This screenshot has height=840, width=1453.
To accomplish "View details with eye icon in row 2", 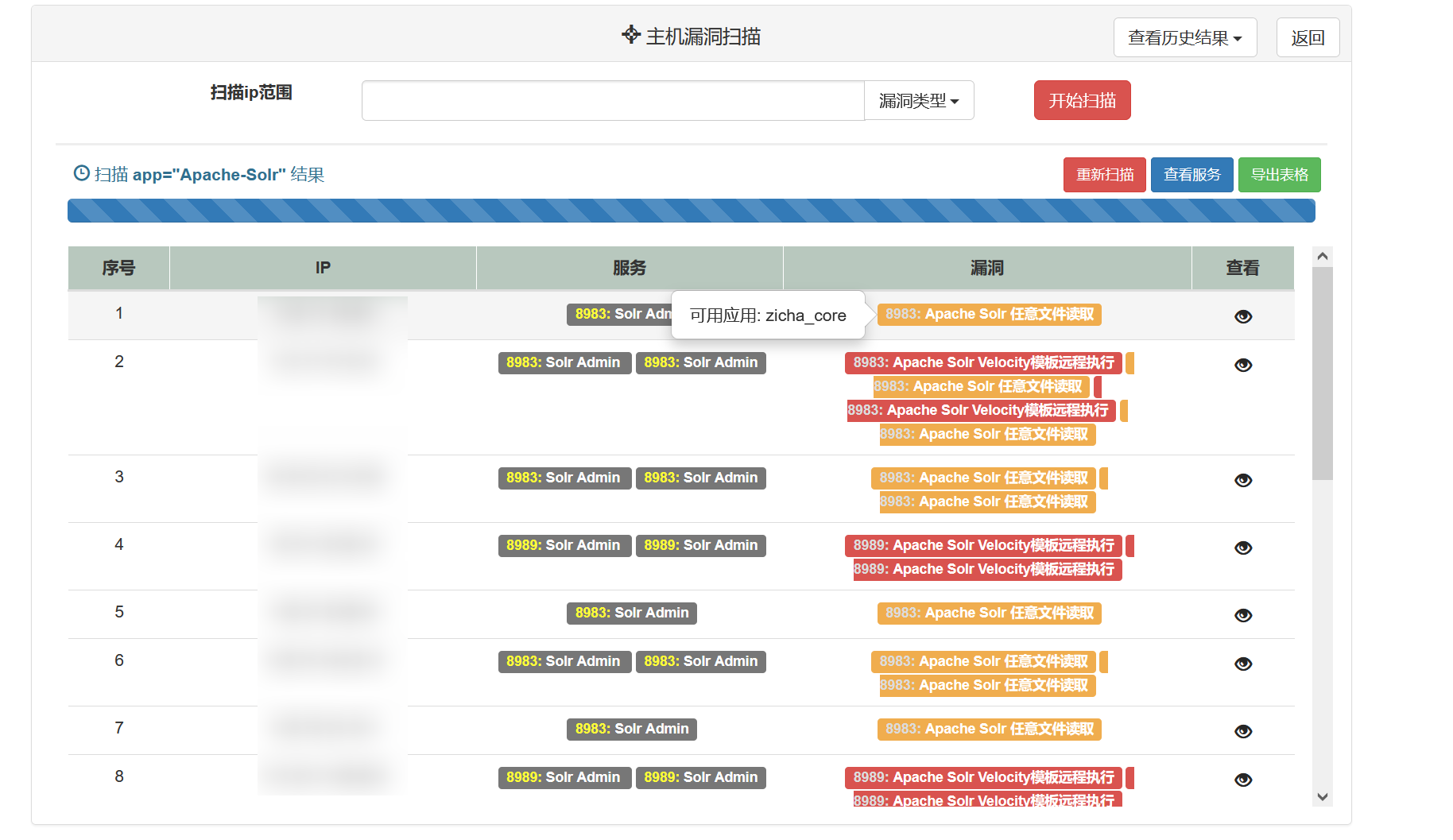I will click(1243, 365).
